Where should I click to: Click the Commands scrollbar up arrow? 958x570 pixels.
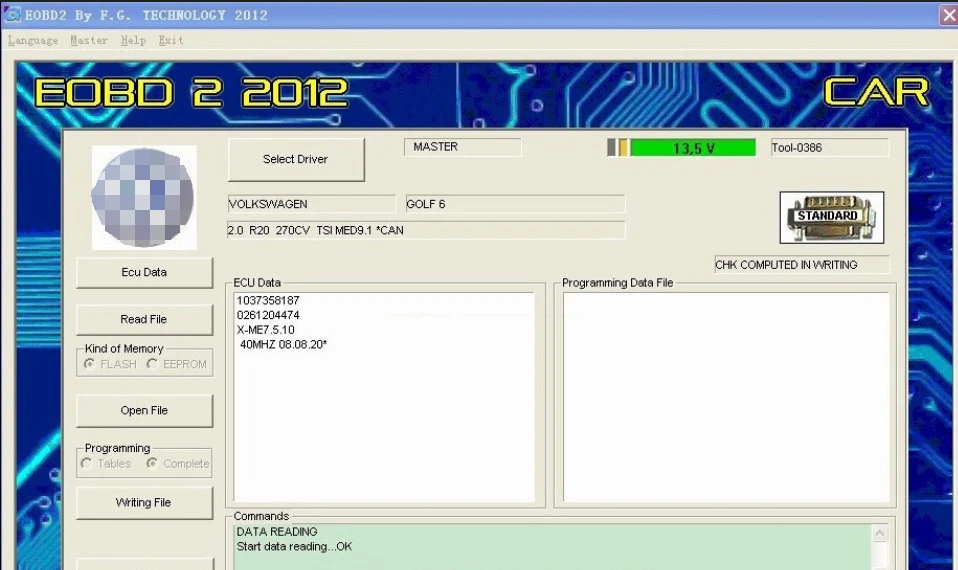pos(880,533)
